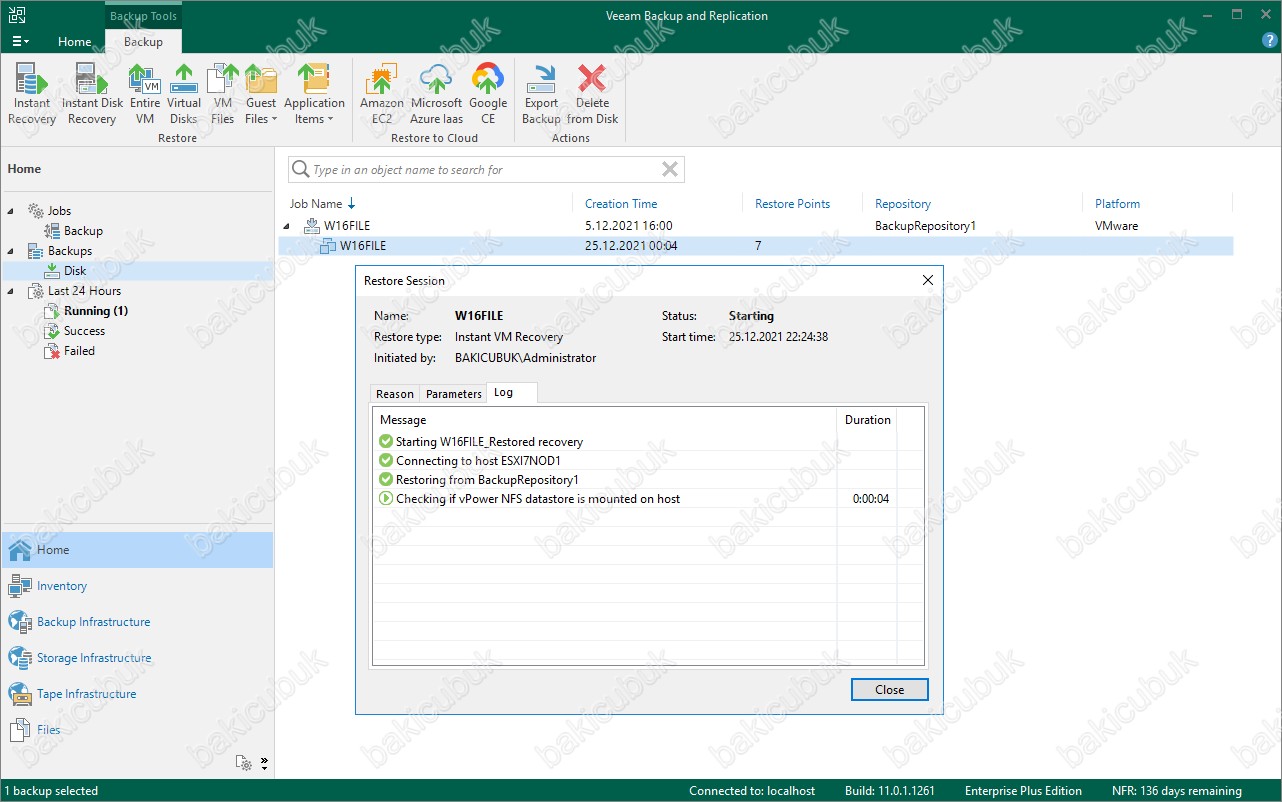Select Backups tree item
Viewport: 1282px width, 802px height.
point(69,251)
